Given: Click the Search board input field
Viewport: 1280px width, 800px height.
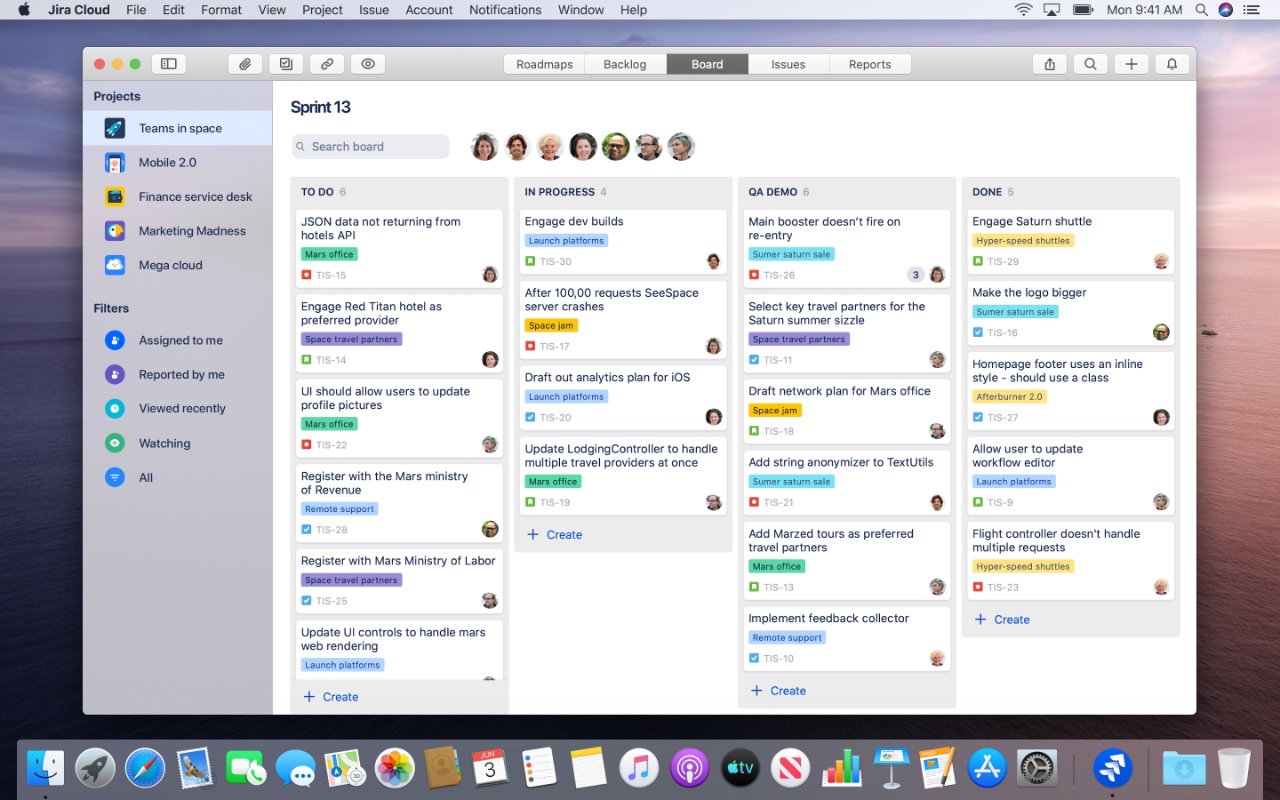Looking at the screenshot, I should pyautogui.click(x=371, y=147).
